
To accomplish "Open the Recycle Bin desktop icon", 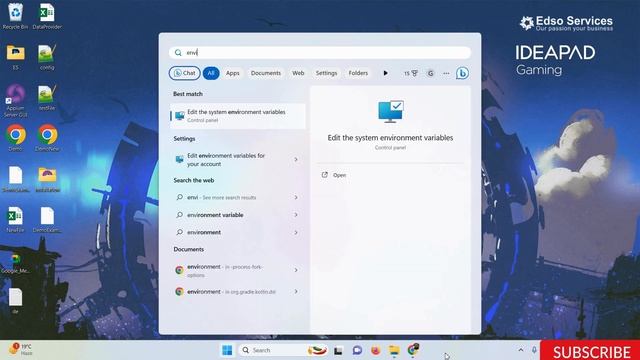I will coord(16,16).
